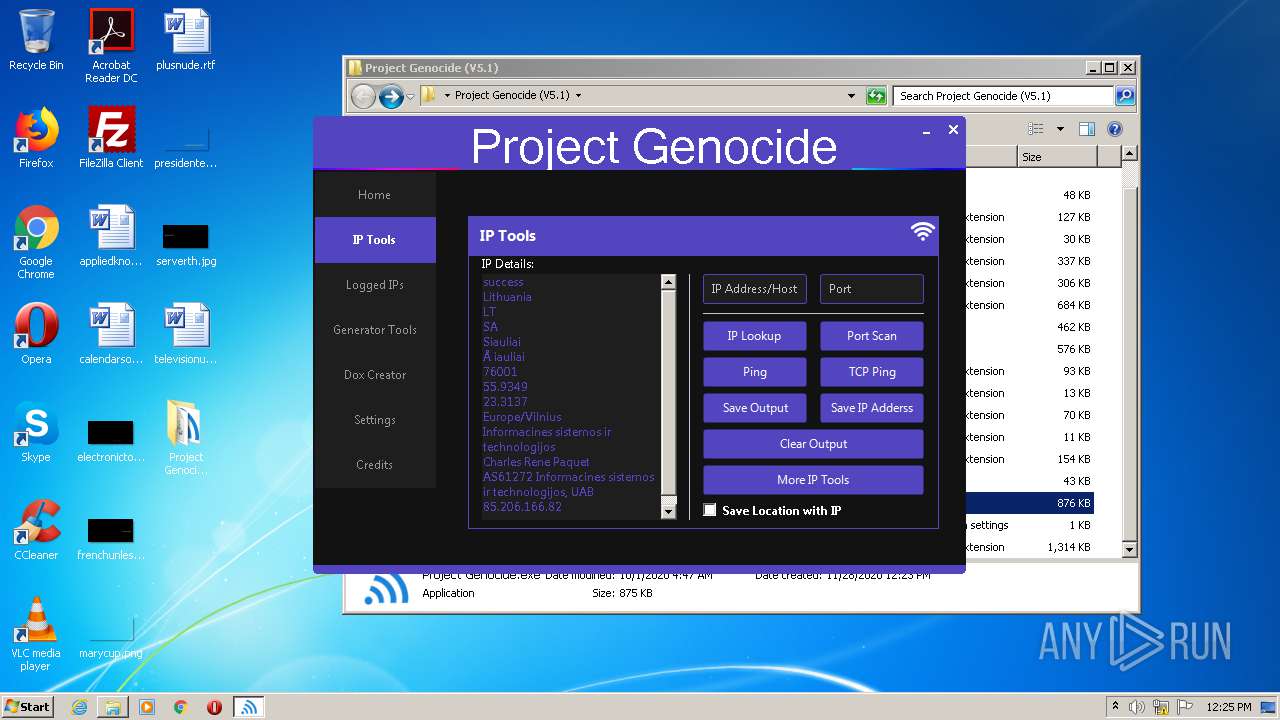1280x720 pixels.
Task: Start a Port Scan
Action: tap(872, 336)
